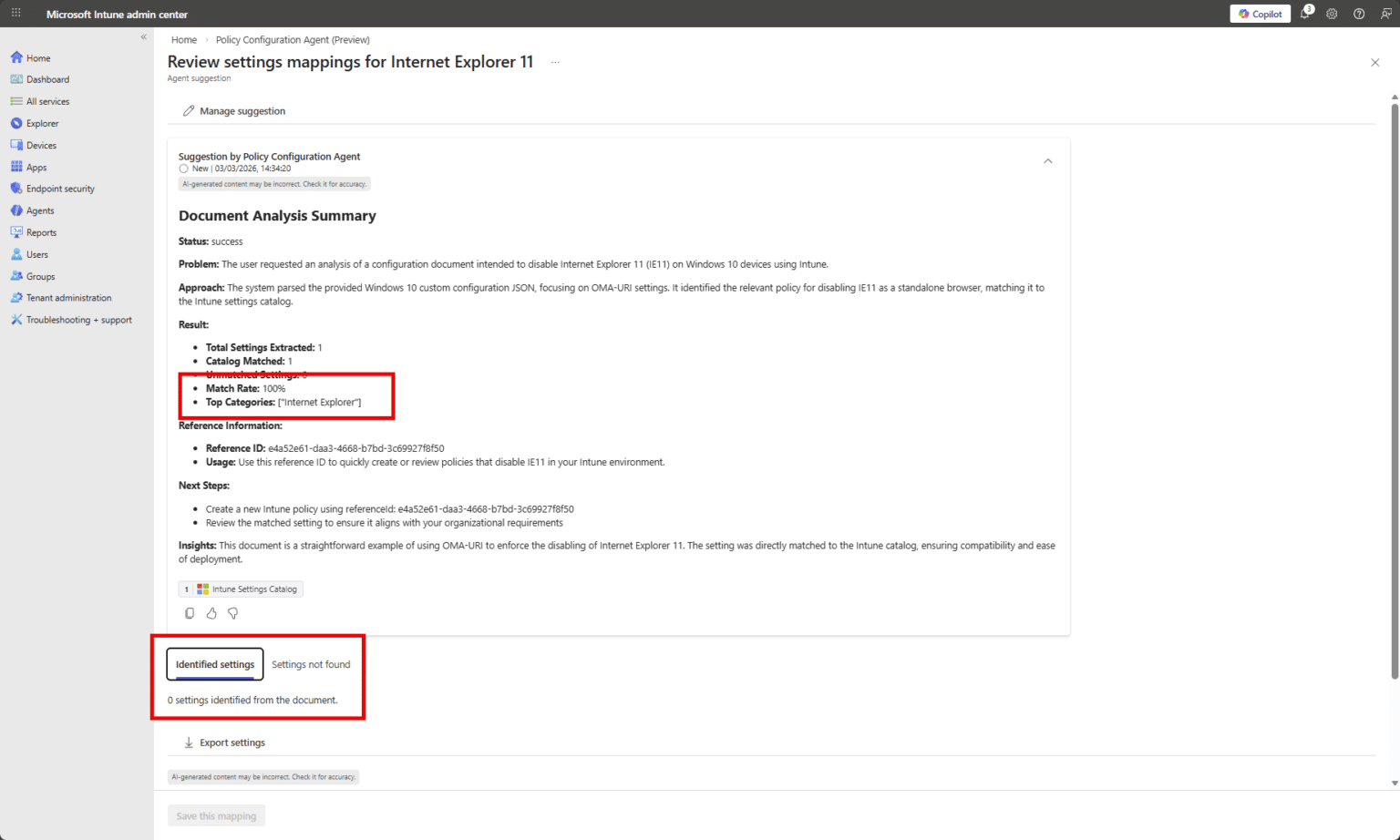Viewport: 1400px width, 840px height.
Task: Open the app launcher waffle icon
Action: [x=15, y=14]
